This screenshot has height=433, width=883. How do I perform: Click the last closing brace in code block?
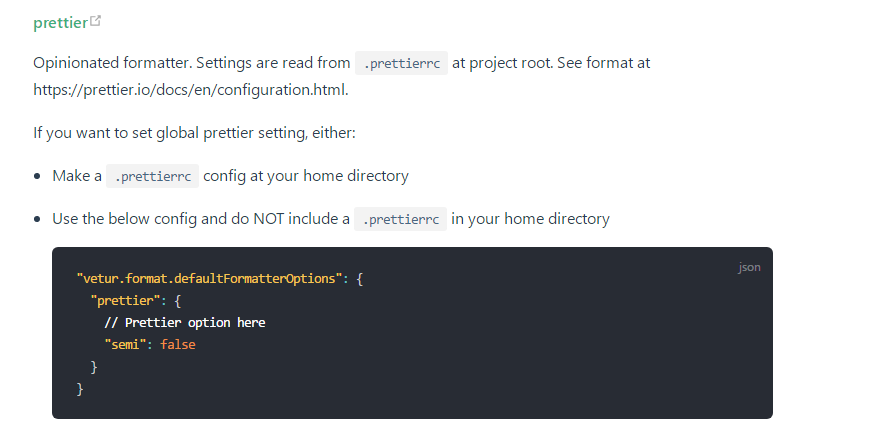click(80, 388)
